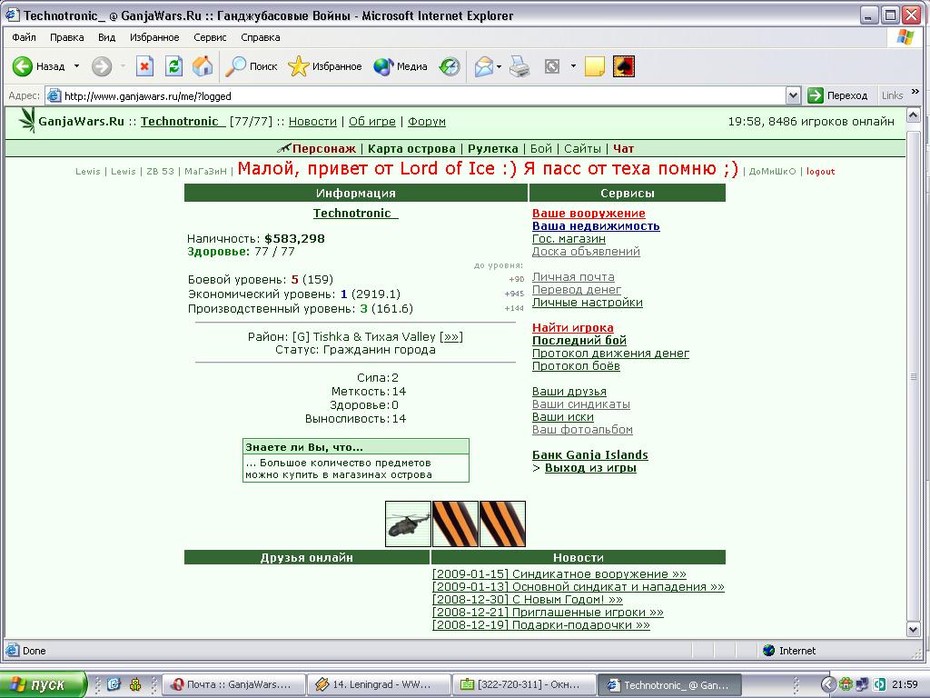Open Ваше вооружение link
Screen dimensions: 930x698
pos(588,213)
